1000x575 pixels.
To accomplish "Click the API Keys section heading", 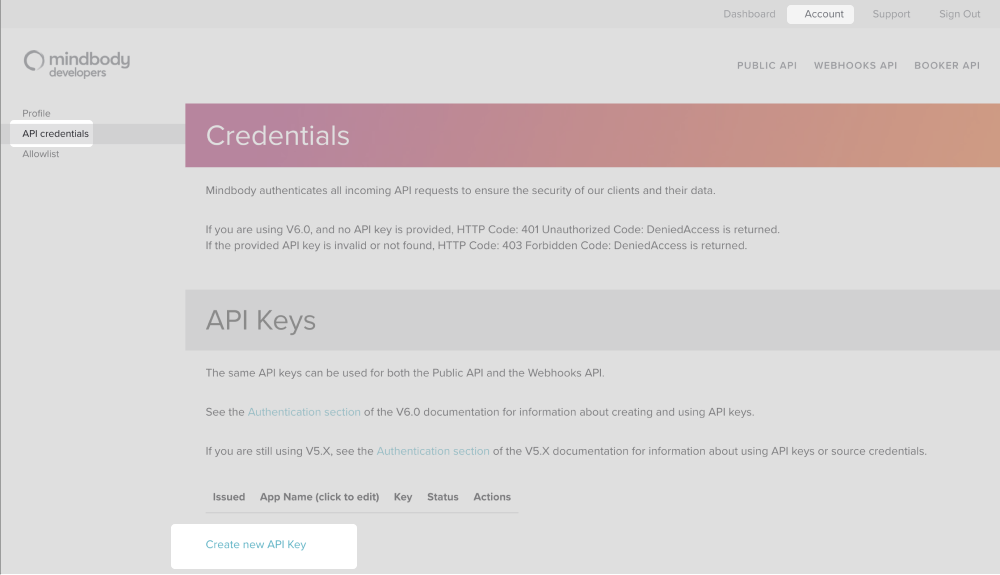I will click(x=261, y=320).
